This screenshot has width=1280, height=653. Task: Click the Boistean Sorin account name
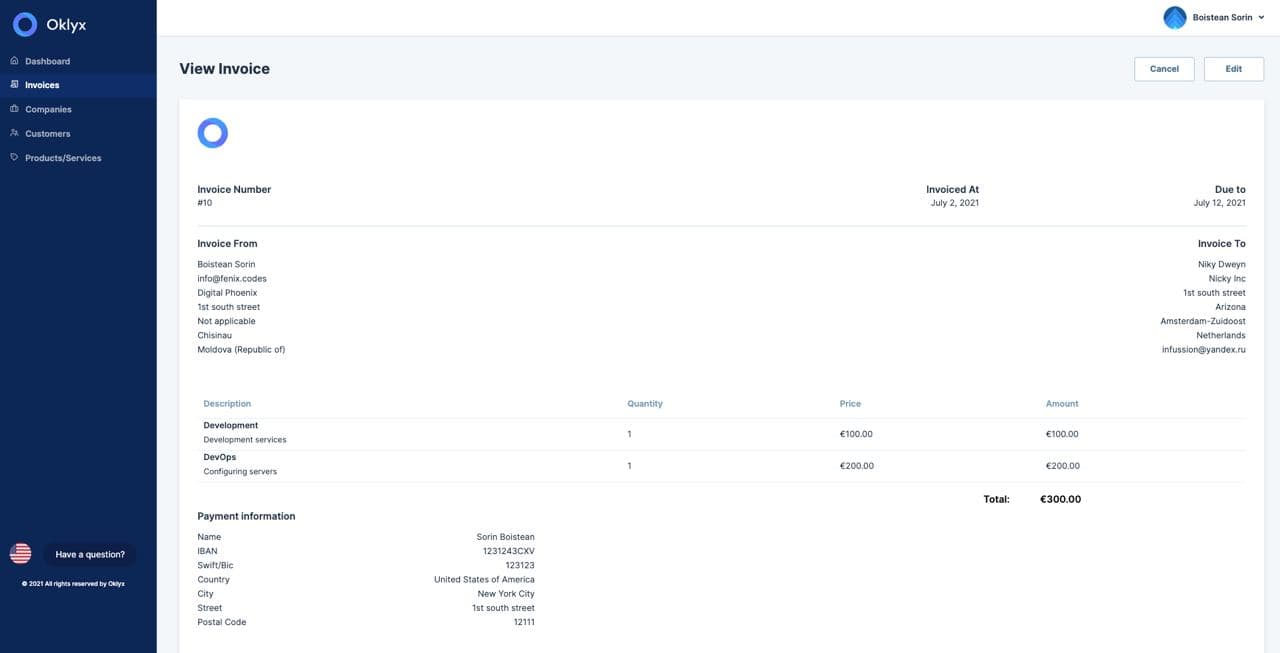click(1222, 18)
